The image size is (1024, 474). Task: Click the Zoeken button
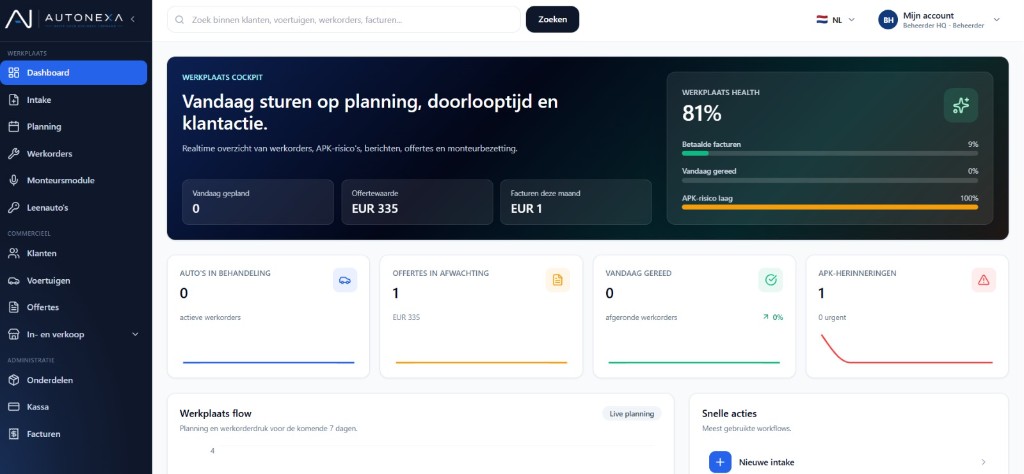pos(552,20)
